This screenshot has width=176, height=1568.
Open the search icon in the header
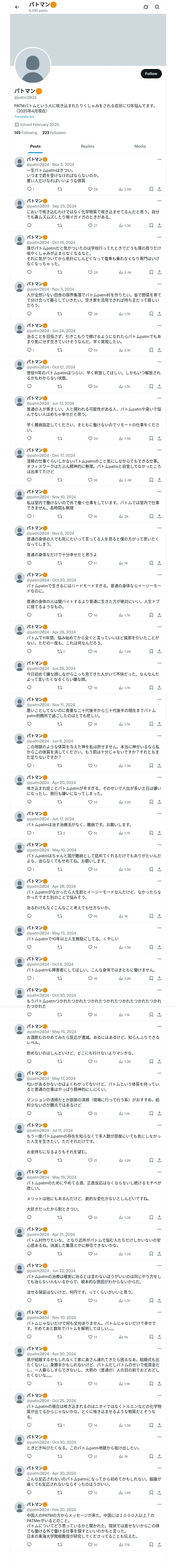pos(157,7)
